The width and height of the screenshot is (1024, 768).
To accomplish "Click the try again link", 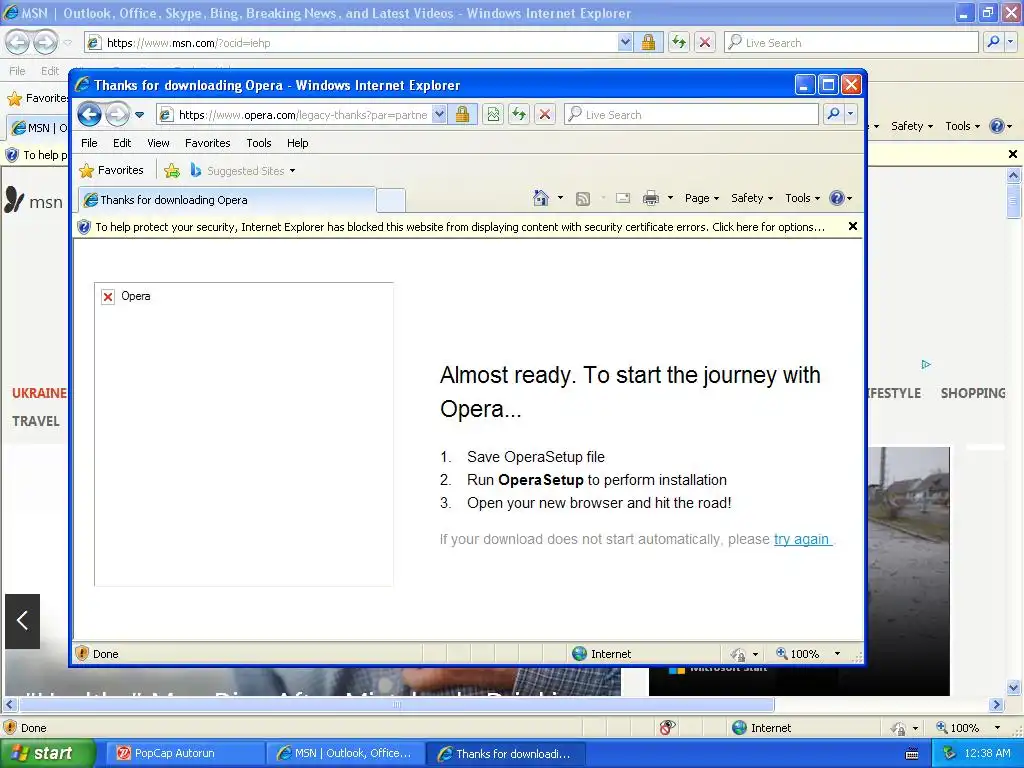I will pyautogui.click(x=801, y=539).
